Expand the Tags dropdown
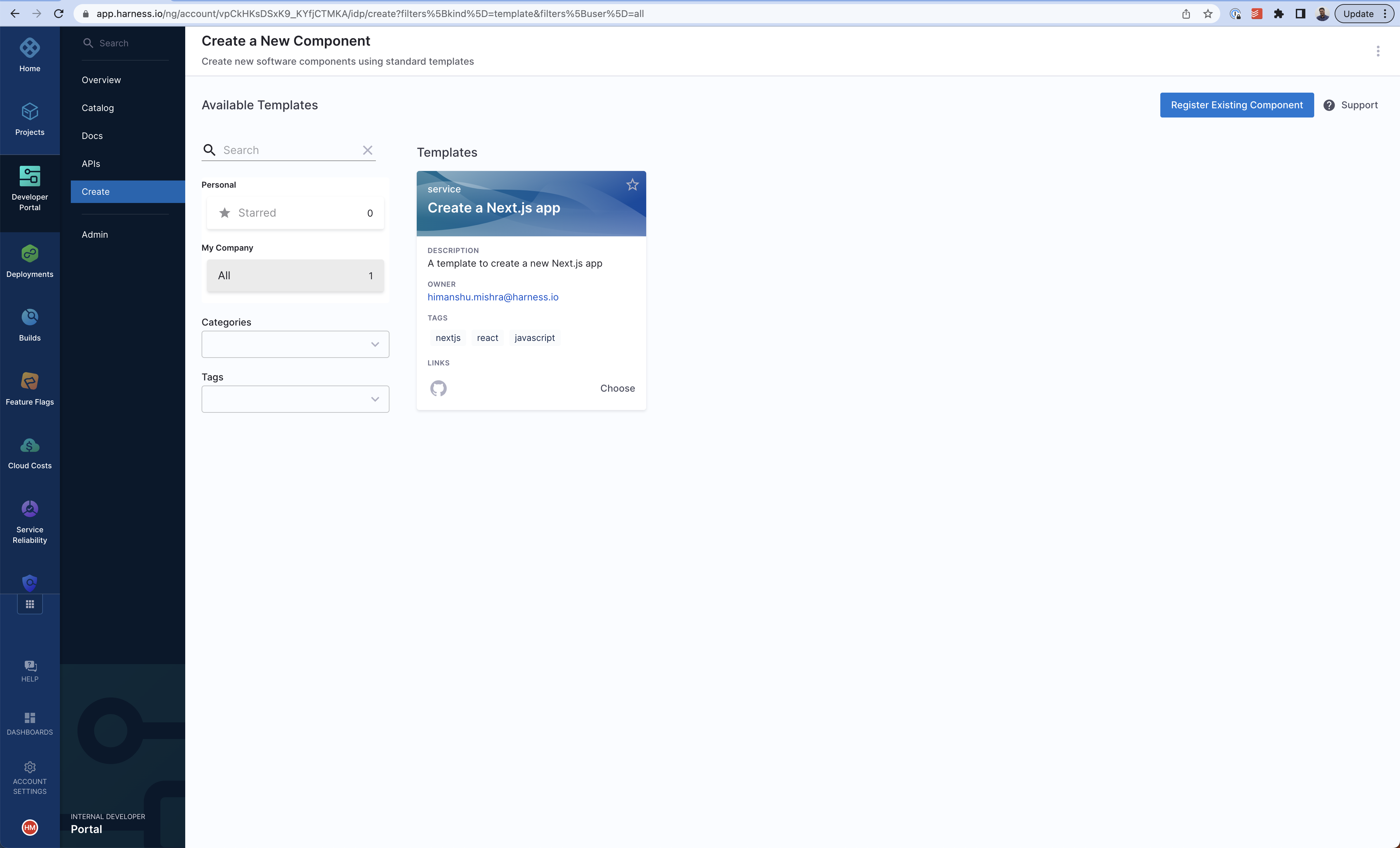The height and width of the screenshot is (848, 1400). (x=295, y=399)
